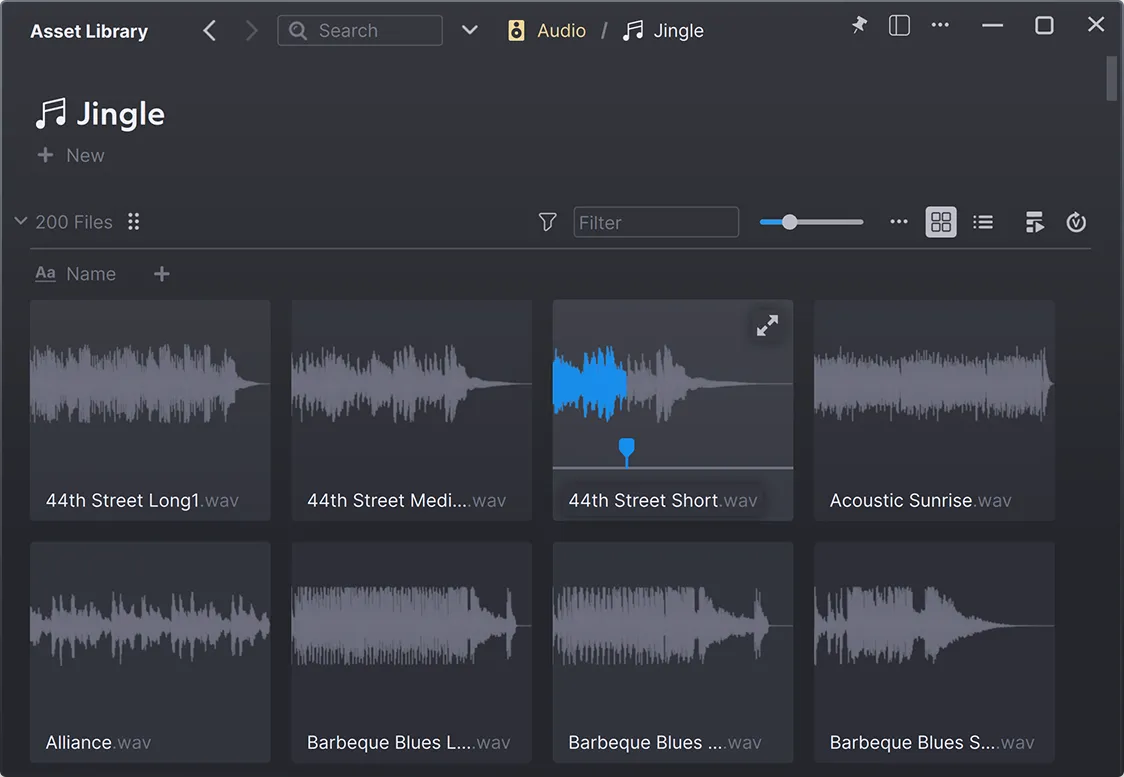Open the title bar more options menu
This screenshot has width=1124, height=777.
(x=940, y=26)
